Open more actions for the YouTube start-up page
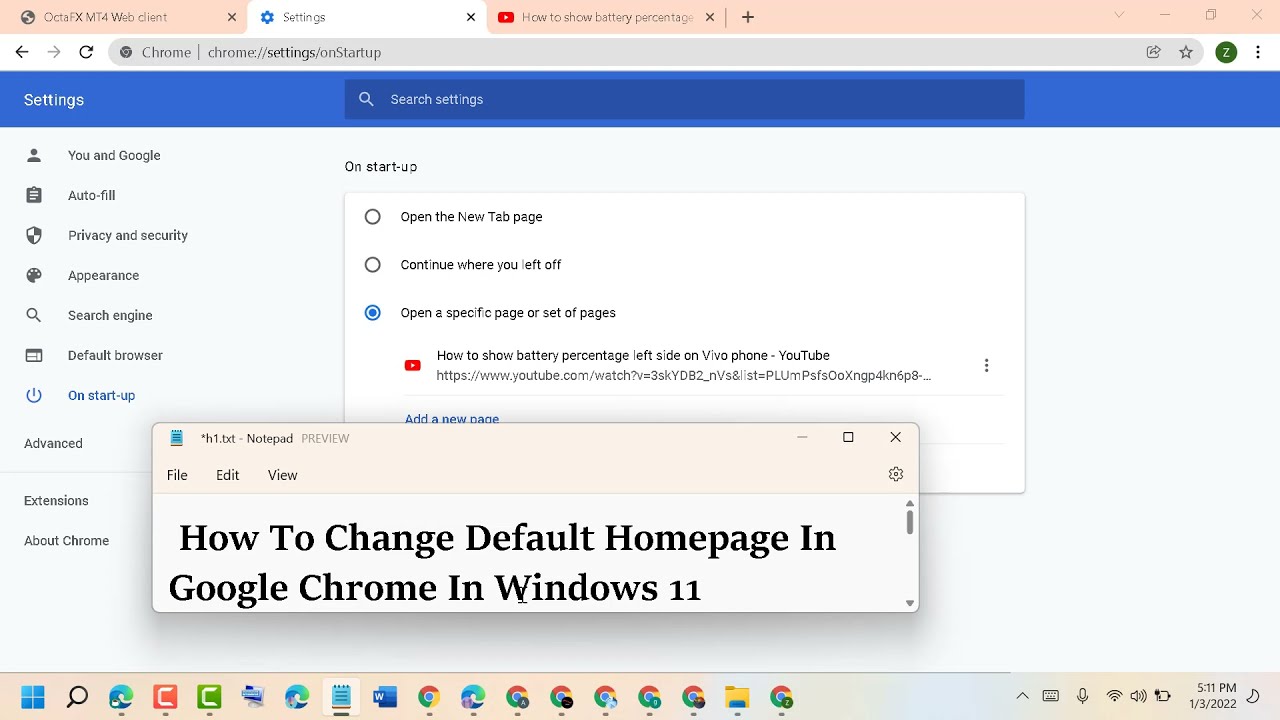Screen dimensions: 1280x720 pos(986,366)
